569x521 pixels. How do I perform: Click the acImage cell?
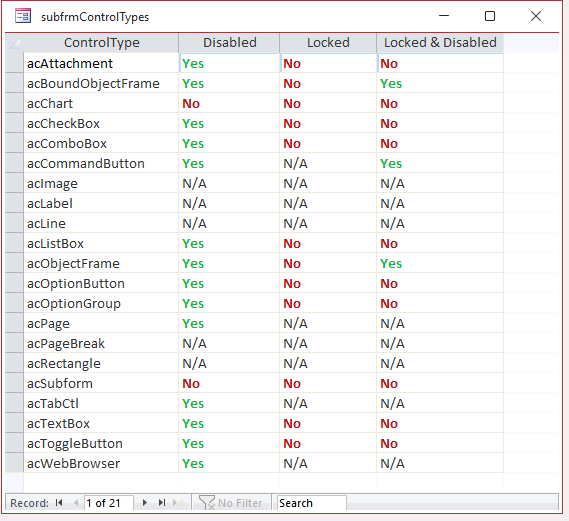click(x=101, y=183)
